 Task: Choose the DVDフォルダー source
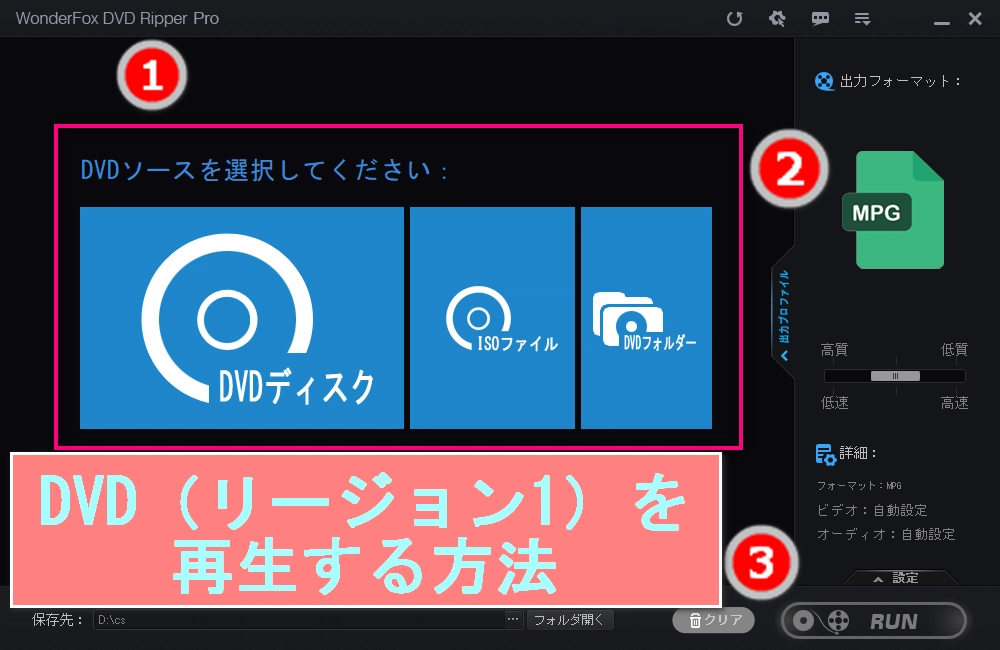pyautogui.click(x=646, y=318)
